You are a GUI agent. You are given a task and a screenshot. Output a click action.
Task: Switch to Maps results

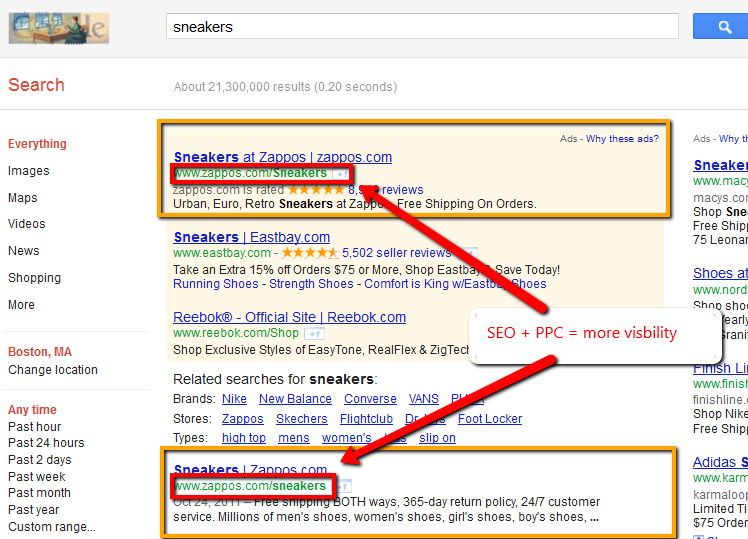[x=22, y=197]
